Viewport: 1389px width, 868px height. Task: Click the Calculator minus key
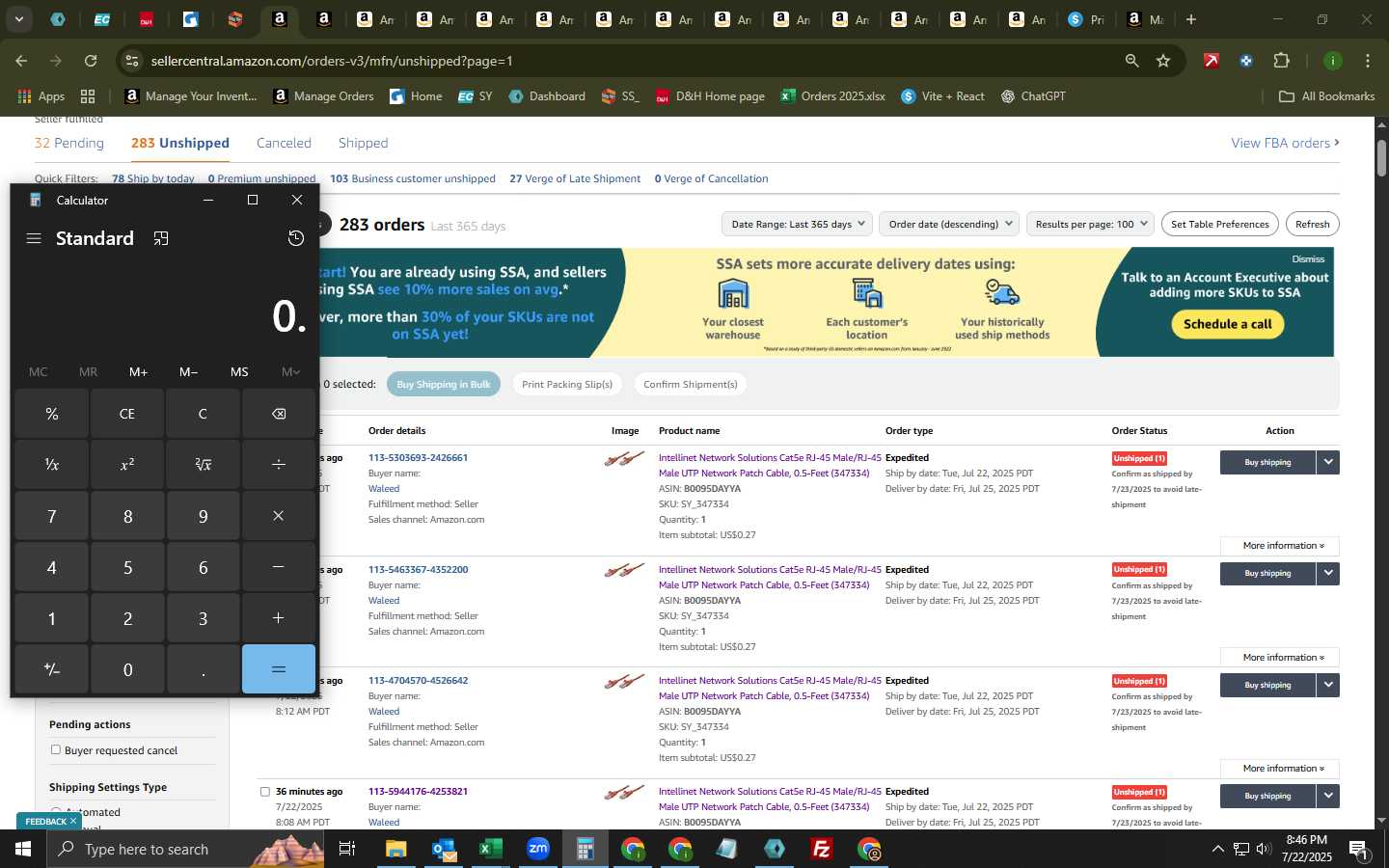(279, 567)
